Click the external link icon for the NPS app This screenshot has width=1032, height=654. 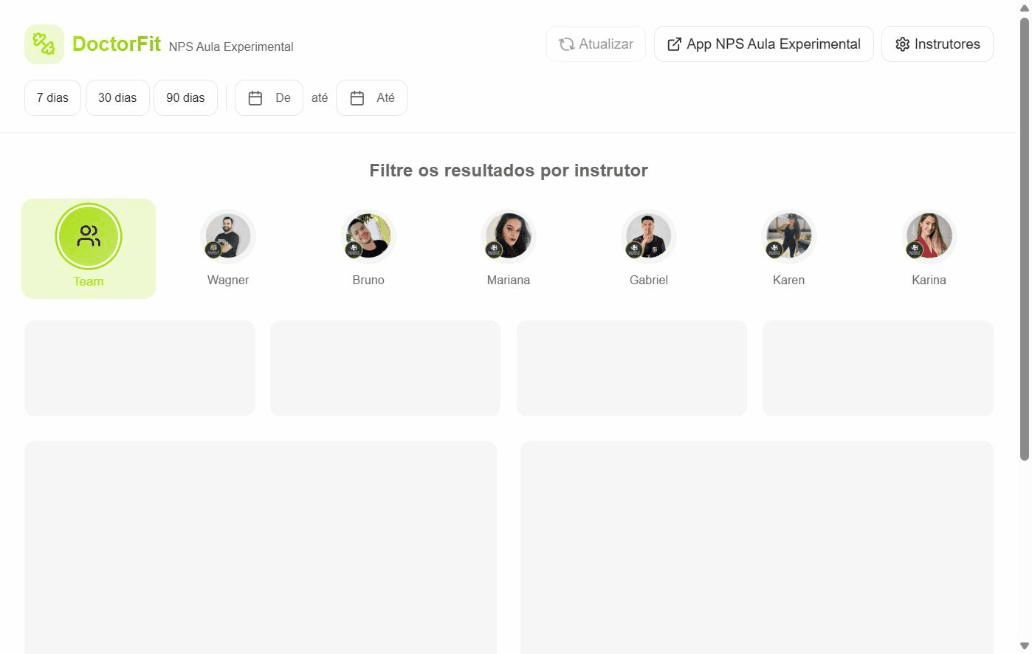point(674,44)
